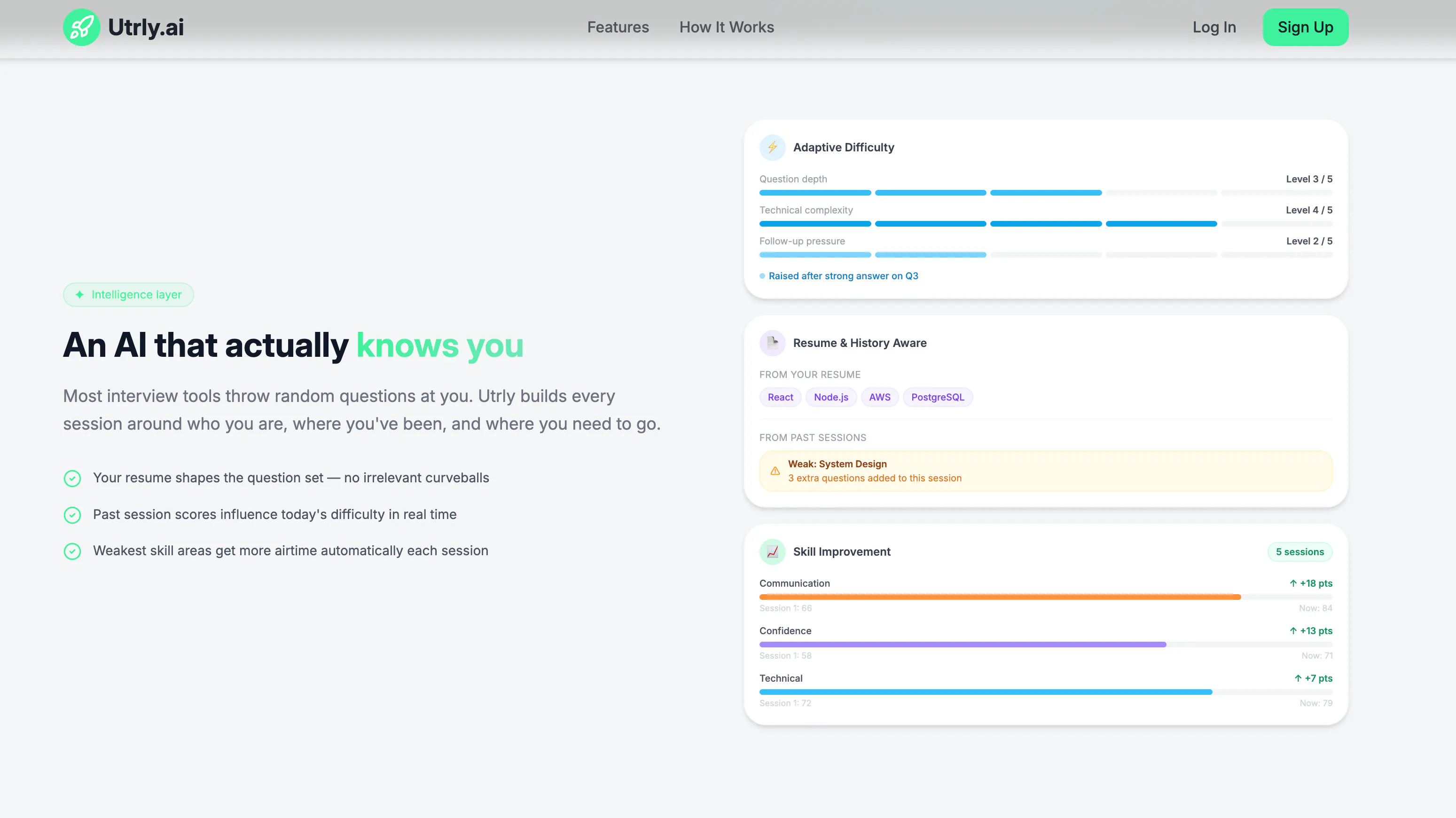Click the Skill Improvement card title
Viewport: 1456px width, 818px height.
[842, 552]
